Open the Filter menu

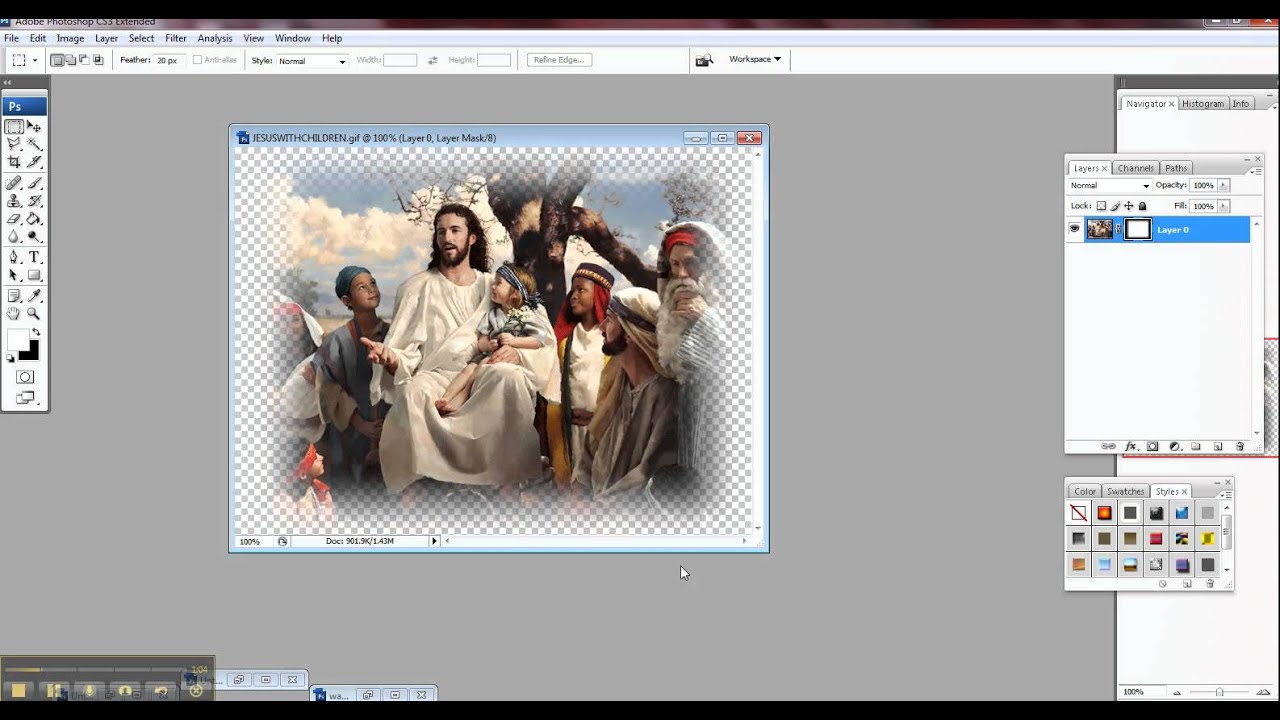coord(176,38)
